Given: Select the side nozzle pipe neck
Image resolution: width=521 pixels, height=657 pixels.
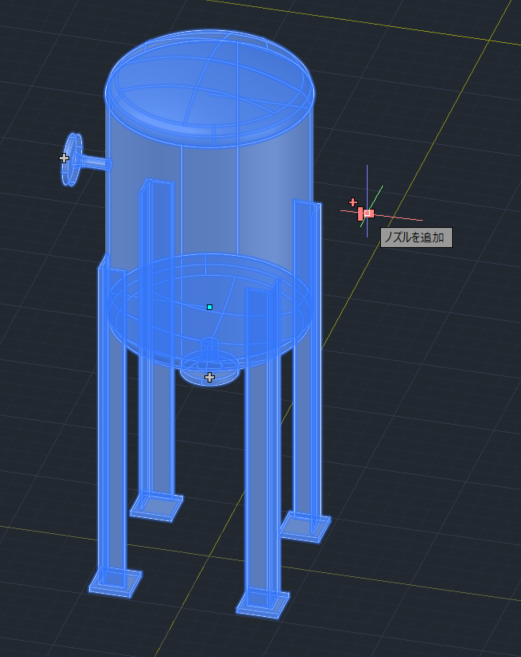Looking at the screenshot, I should (96, 162).
